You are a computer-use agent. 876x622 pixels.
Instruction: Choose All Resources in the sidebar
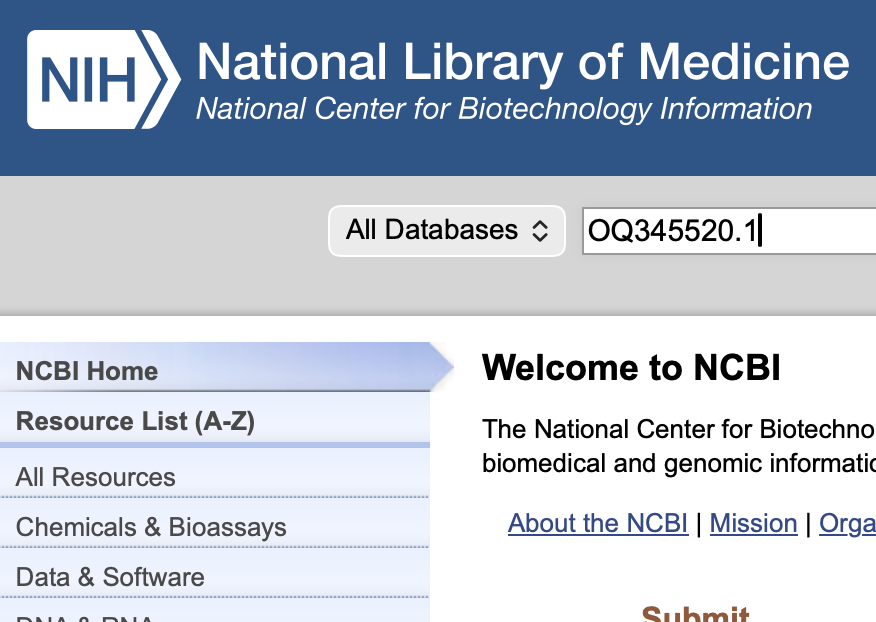click(96, 477)
